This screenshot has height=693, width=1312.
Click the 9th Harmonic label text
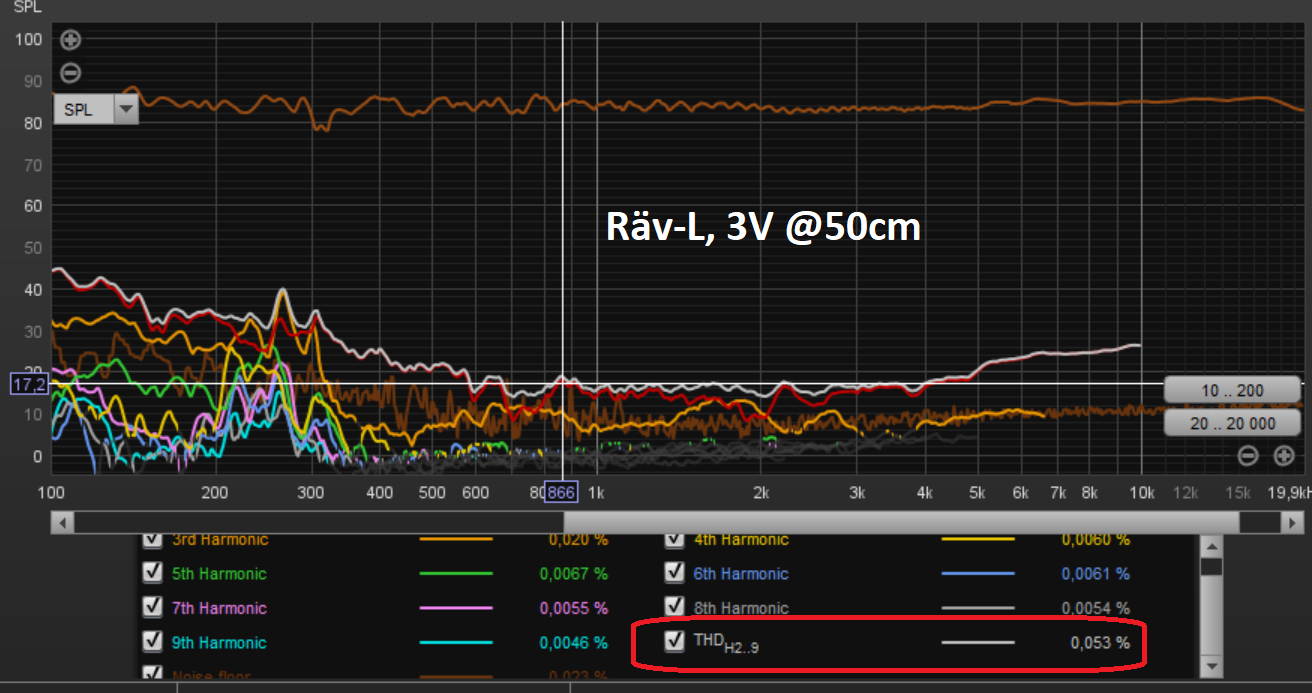point(219,642)
